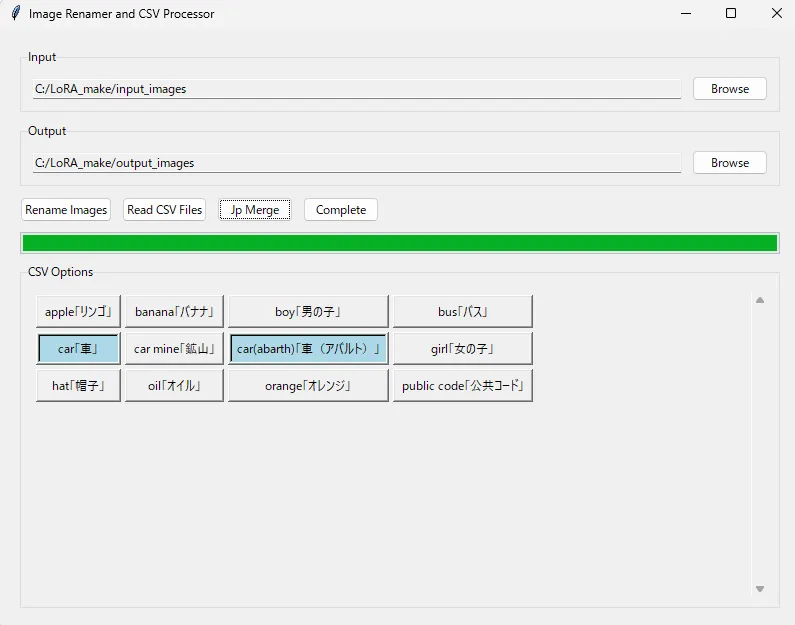Click the scrollbar down arrow in CSV Options
This screenshot has width=795, height=625.
(x=760, y=589)
